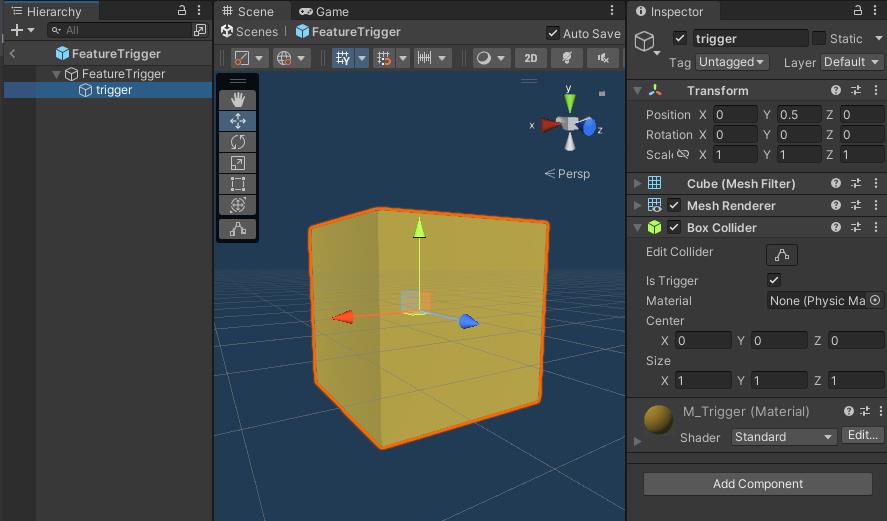Select the Rect tool
Viewport: 887px width, 521px height.
pos(238,184)
